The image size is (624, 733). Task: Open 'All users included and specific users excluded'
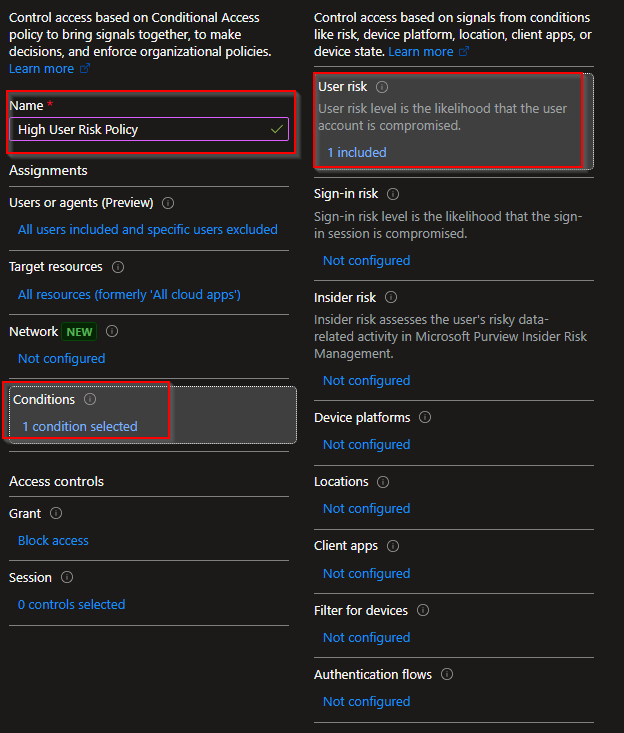pyautogui.click(x=148, y=230)
